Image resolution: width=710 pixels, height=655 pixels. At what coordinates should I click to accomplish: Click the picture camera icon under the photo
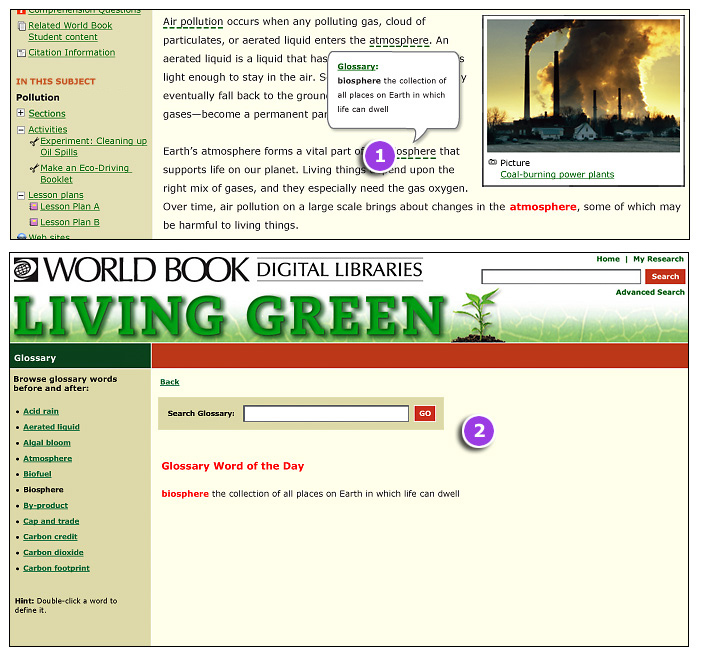pos(493,163)
